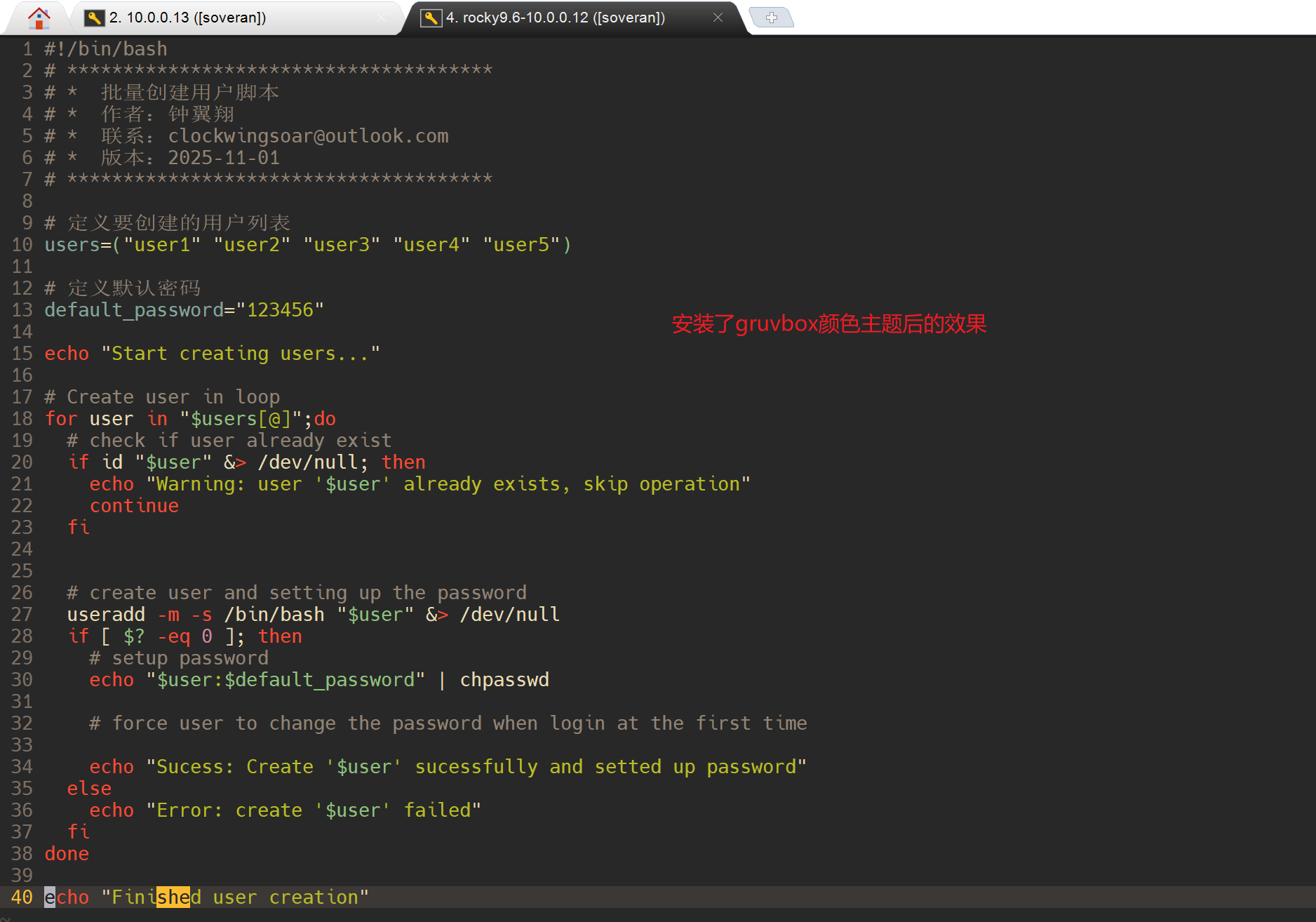Viewport: 1316px width, 922px height.
Task: Select the 4. rocky9.6-10.0.0.12 tab
Action: [555, 18]
